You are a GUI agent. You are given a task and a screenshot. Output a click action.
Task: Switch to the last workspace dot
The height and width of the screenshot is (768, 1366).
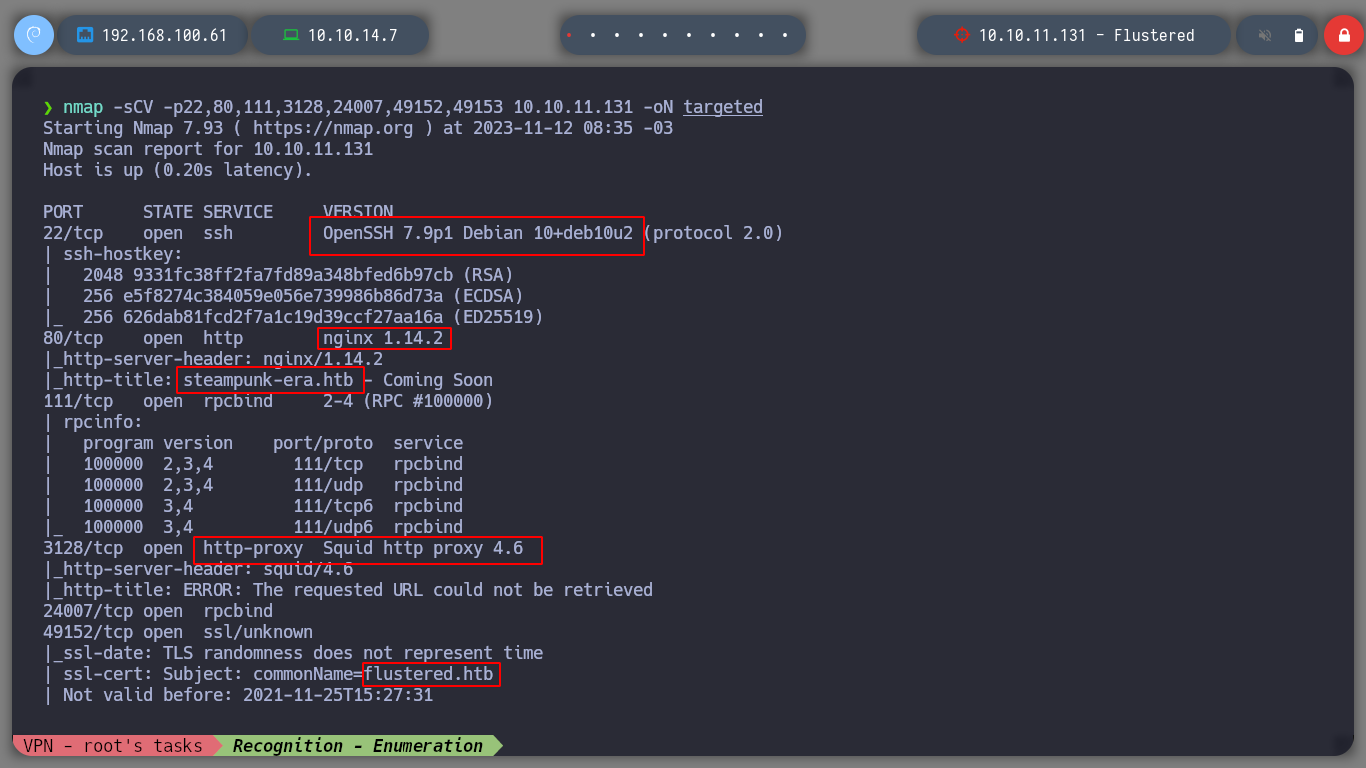tap(785, 35)
